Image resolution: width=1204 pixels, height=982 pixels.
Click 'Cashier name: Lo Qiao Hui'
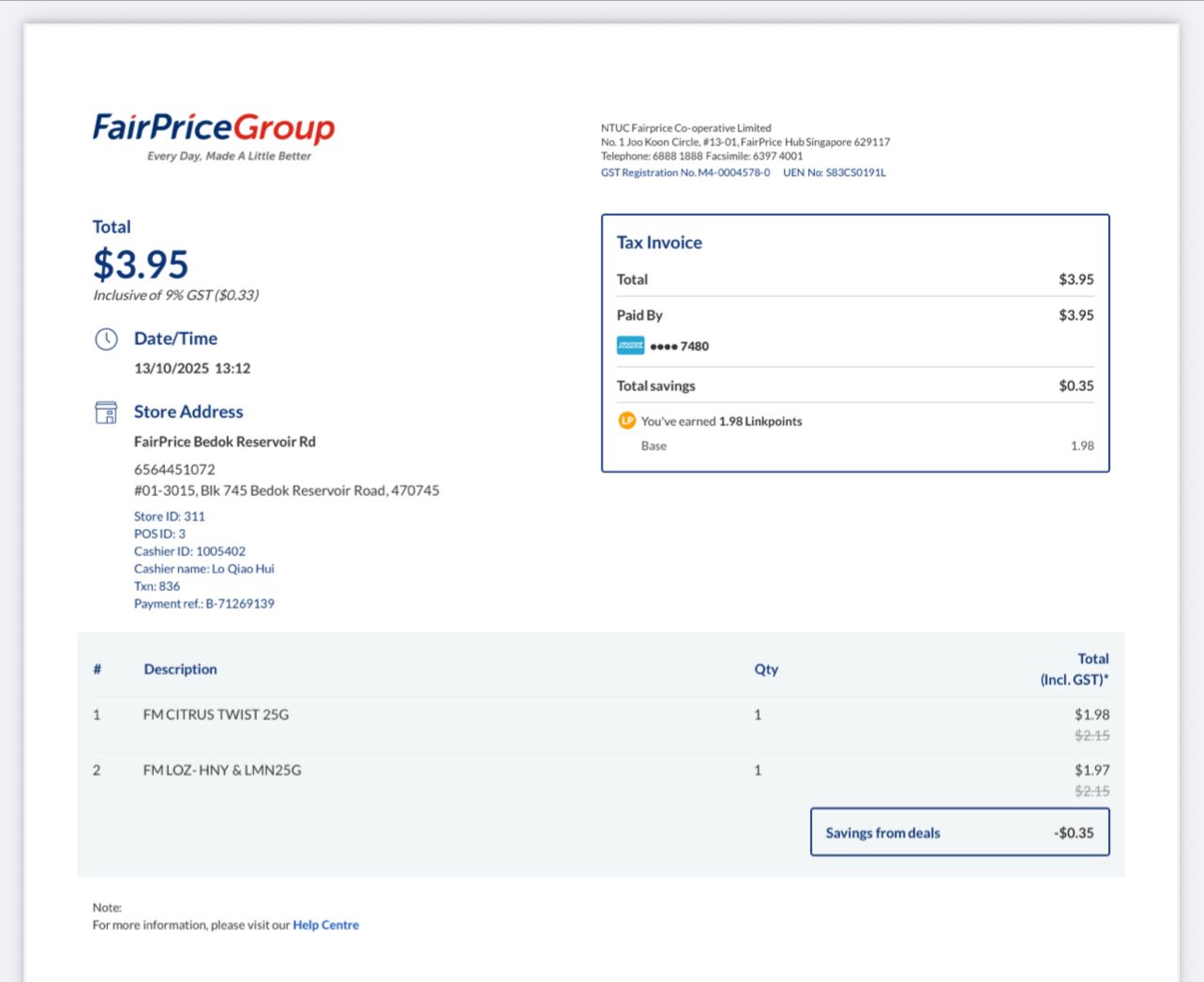[204, 569]
